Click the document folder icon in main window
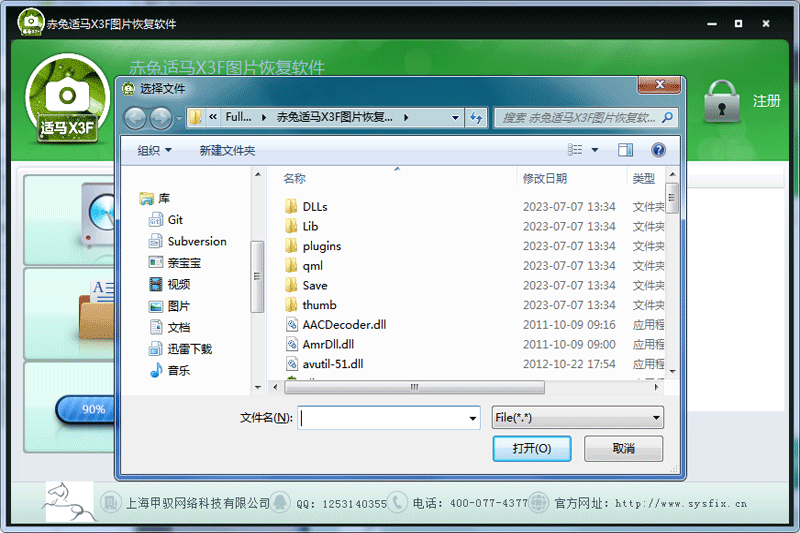Image resolution: width=800 pixels, height=533 pixels. point(97,310)
